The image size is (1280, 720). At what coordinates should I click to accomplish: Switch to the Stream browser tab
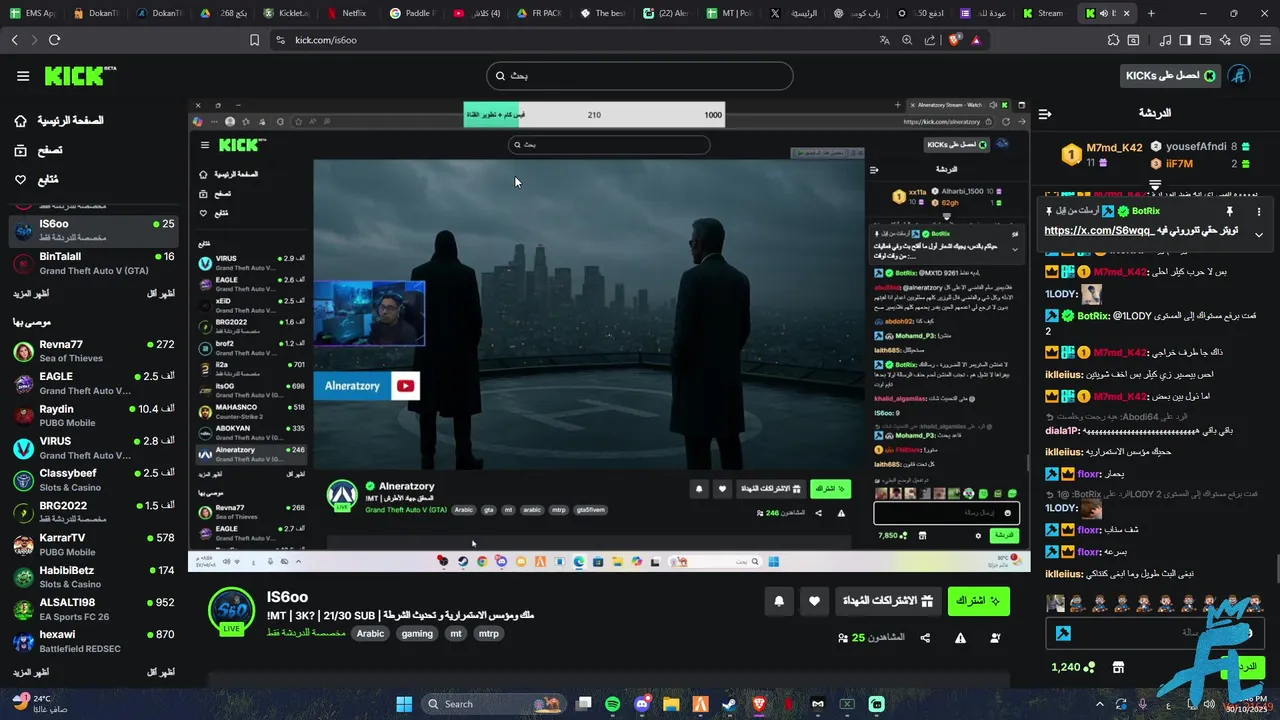point(1041,13)
